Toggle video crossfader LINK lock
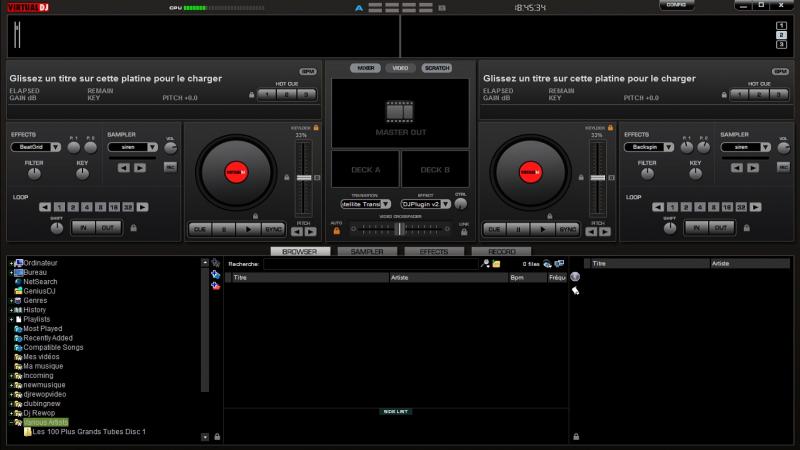Image resolution: width=800 pixels, height=450 pixels. tap(464, 232)
